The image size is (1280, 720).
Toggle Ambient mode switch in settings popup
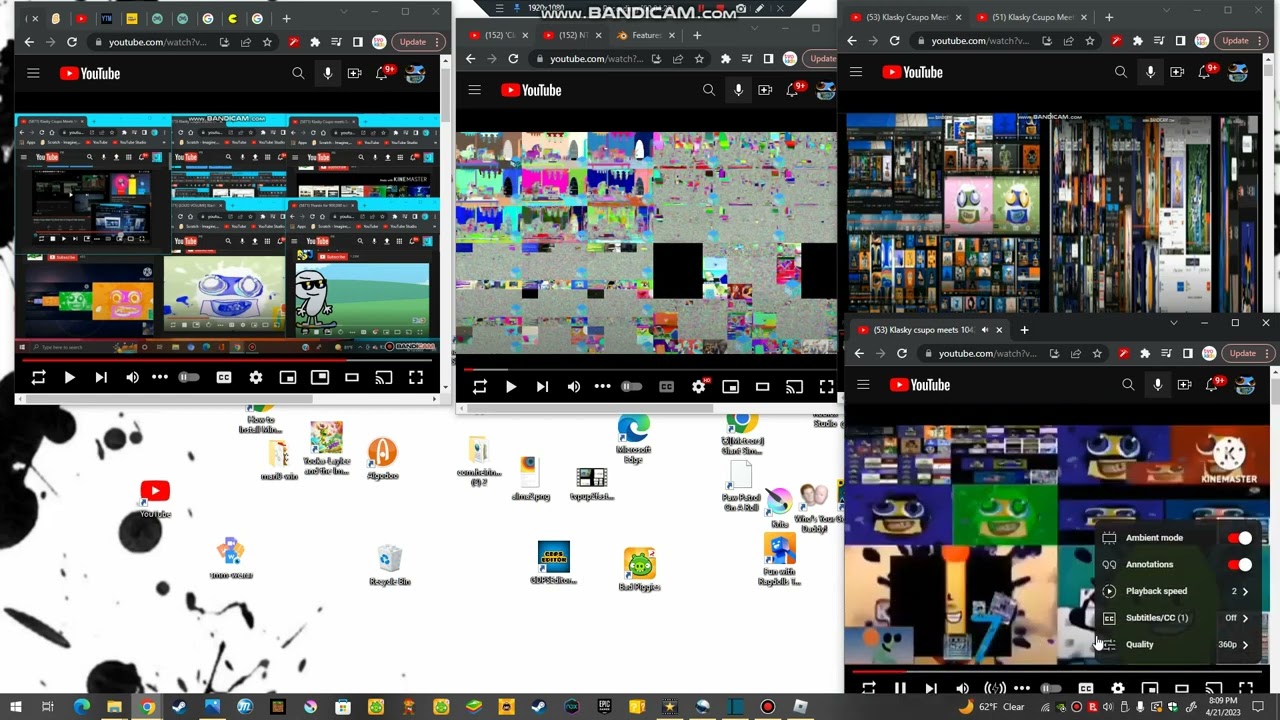[1240, 538]
